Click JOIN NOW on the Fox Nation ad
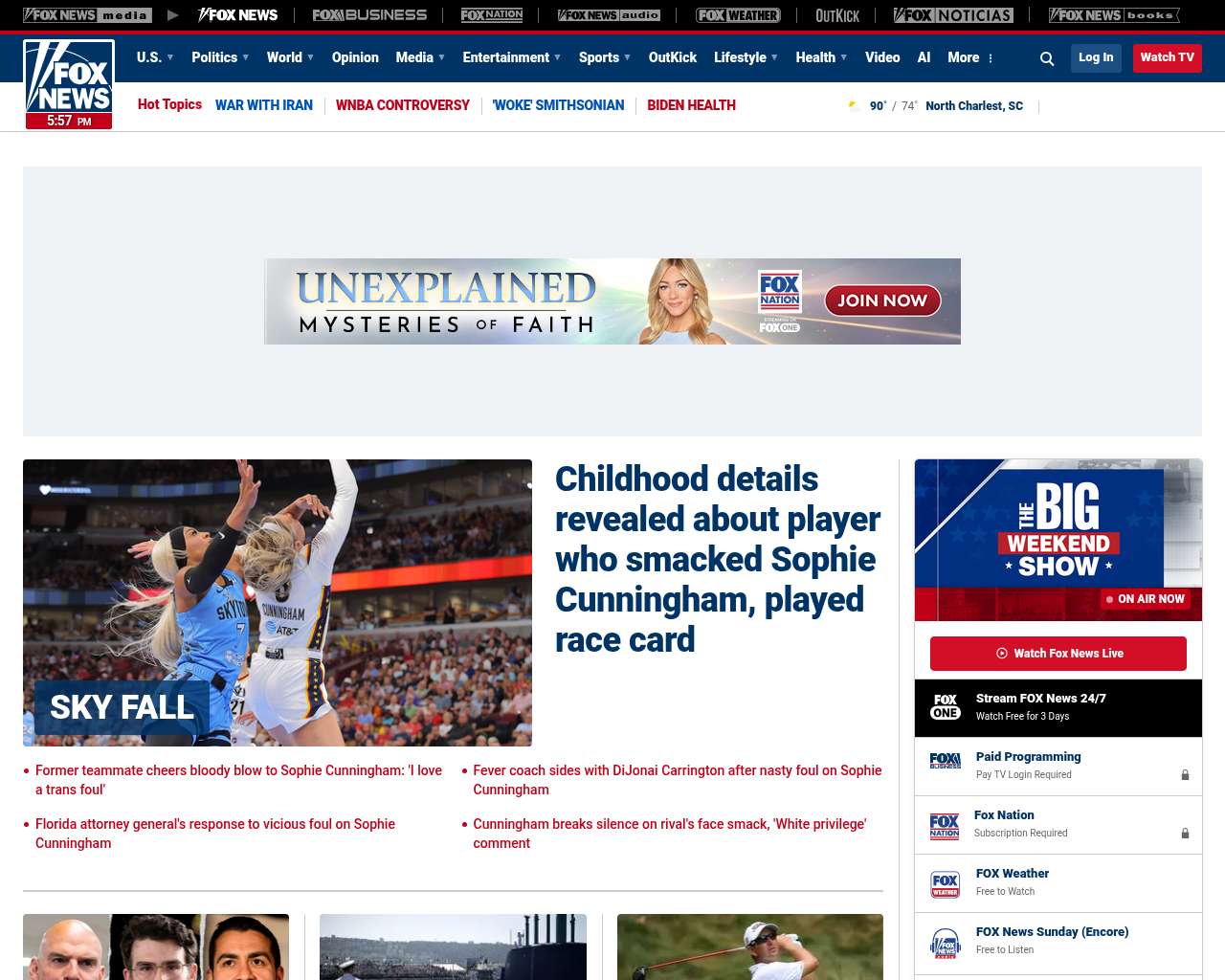 882,301
